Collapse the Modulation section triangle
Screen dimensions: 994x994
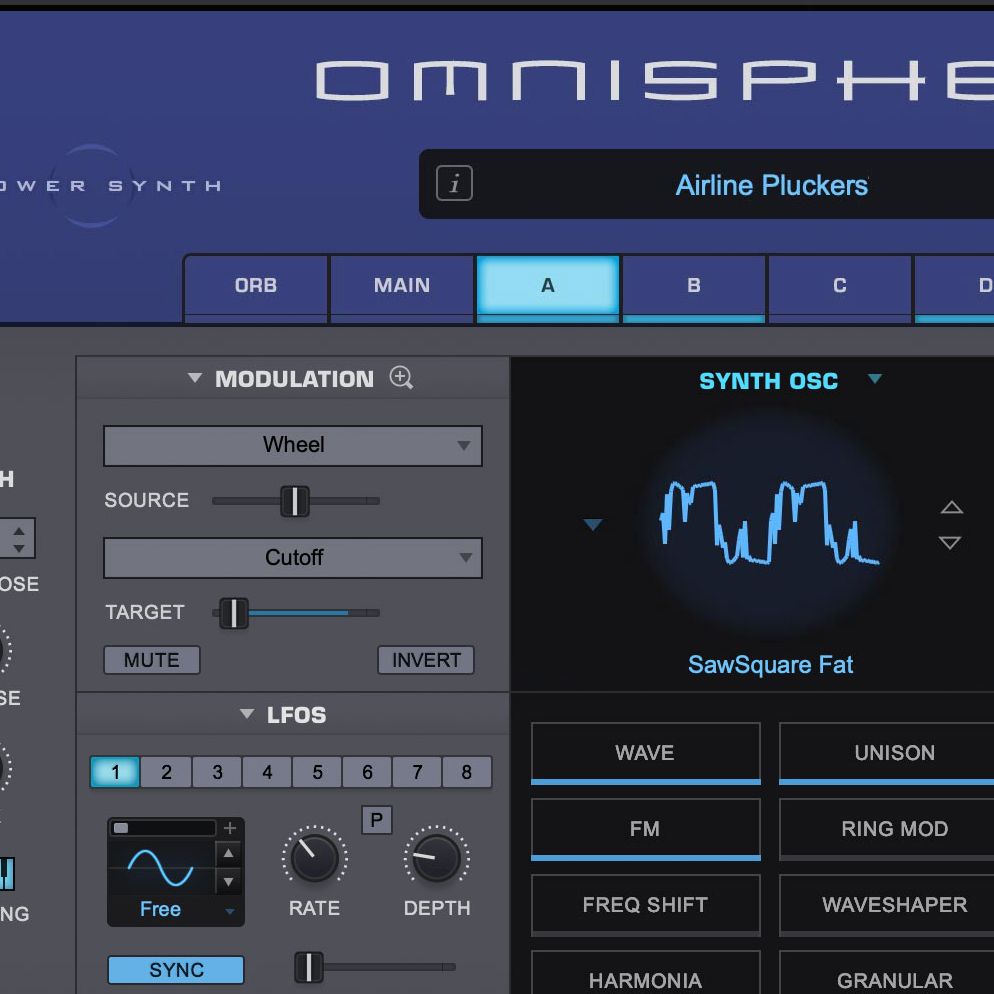[x=195, y=378]
